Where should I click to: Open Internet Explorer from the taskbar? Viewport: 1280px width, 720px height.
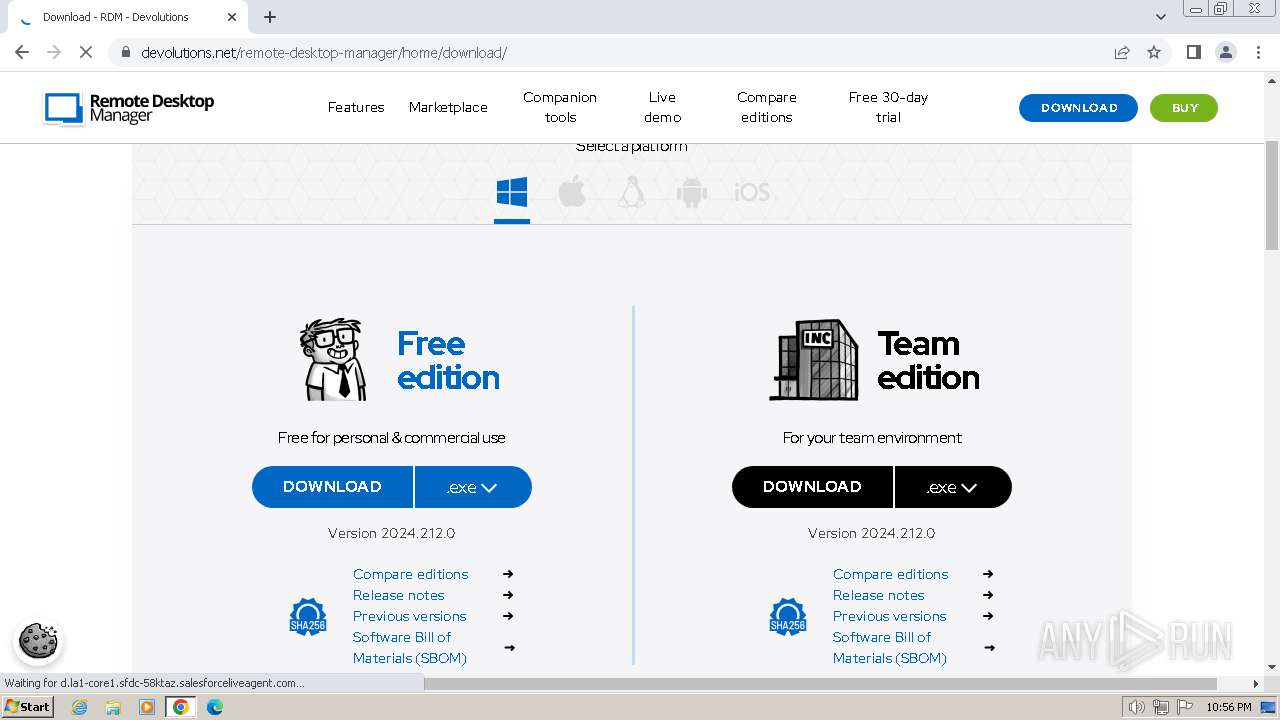tap(79, 707)
